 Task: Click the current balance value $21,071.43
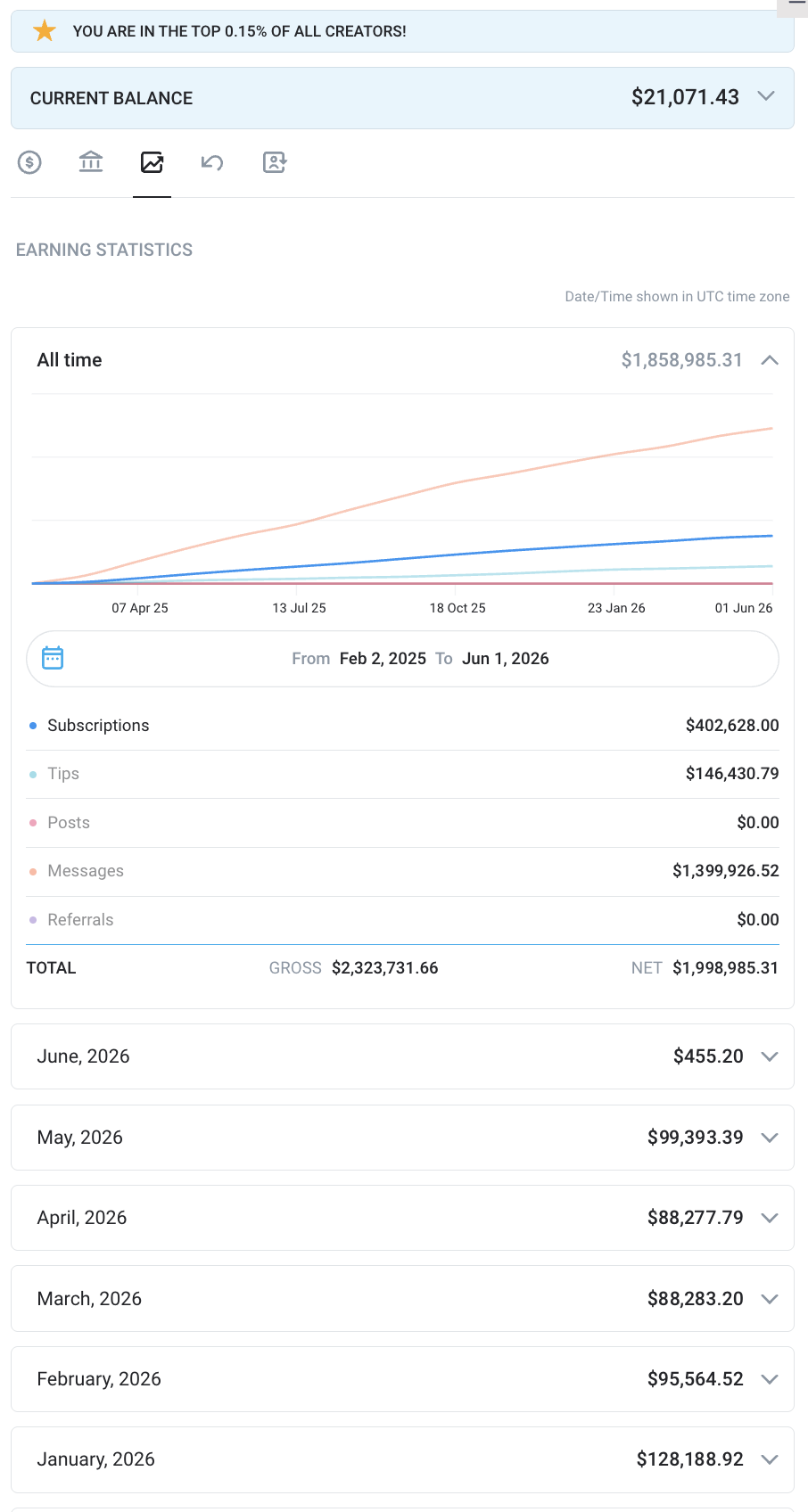pos(685,97)
